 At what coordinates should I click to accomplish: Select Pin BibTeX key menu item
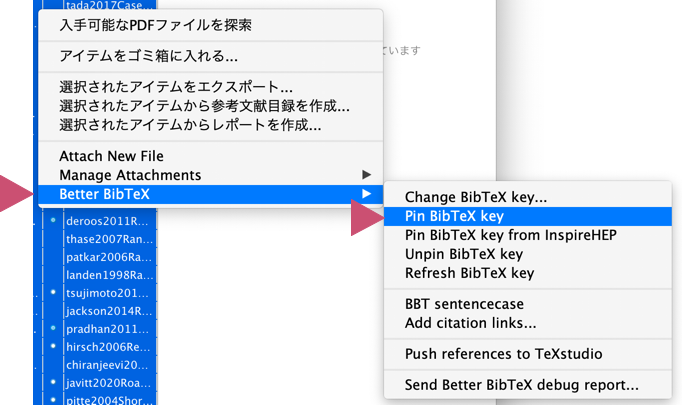[x=454, y=216]
